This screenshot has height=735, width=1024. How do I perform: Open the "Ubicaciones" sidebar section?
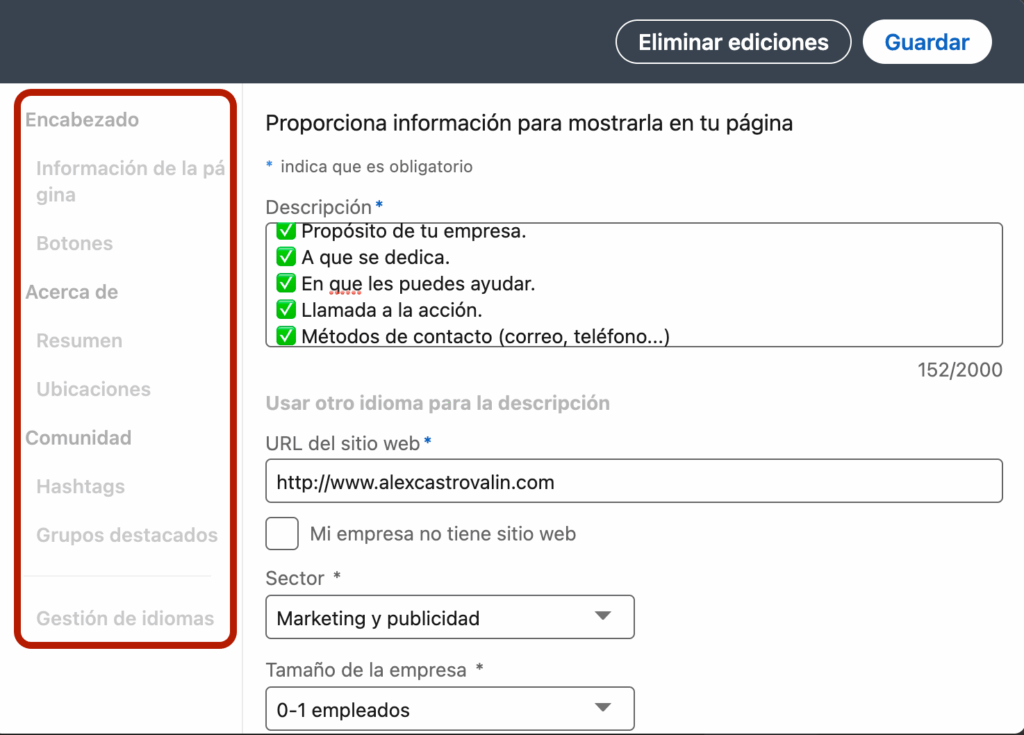tap(93, 389)
